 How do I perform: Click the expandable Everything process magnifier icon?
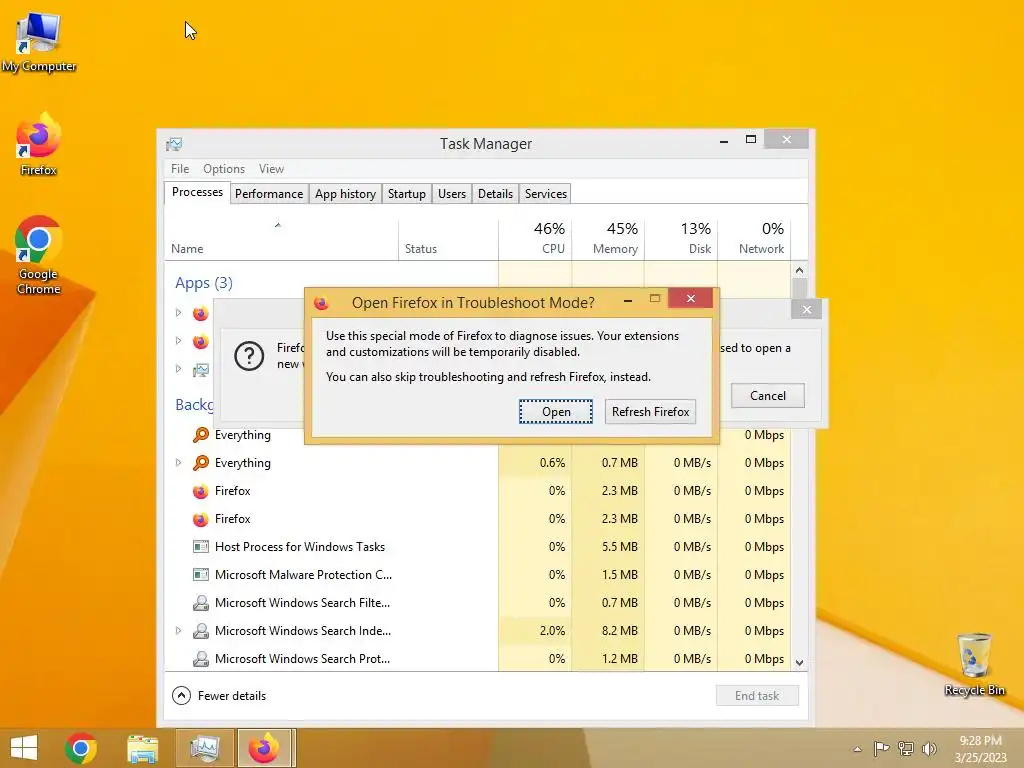point(200,463)
